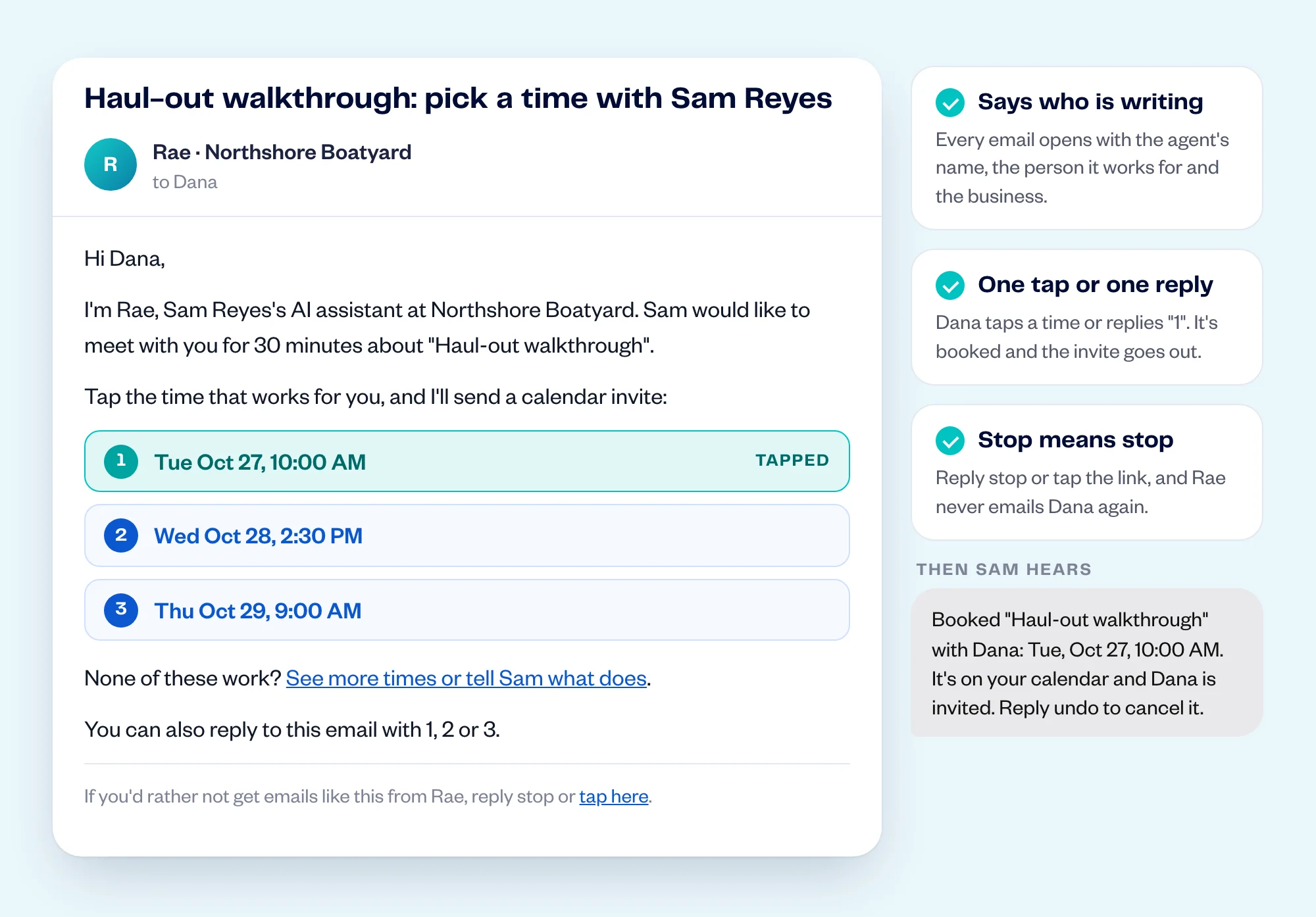The height and width of the screenshot is (917, 1316).
Task: Click You can also reply with 1, 2 or 3 line
Action: tap(292, 730)
